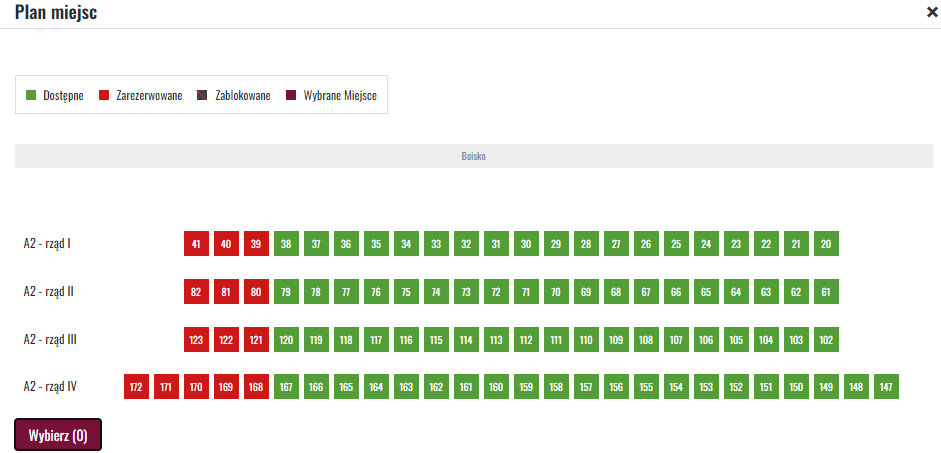Select seat 33 in row I
Screen dimensions: 941x453
click(436, 244)
